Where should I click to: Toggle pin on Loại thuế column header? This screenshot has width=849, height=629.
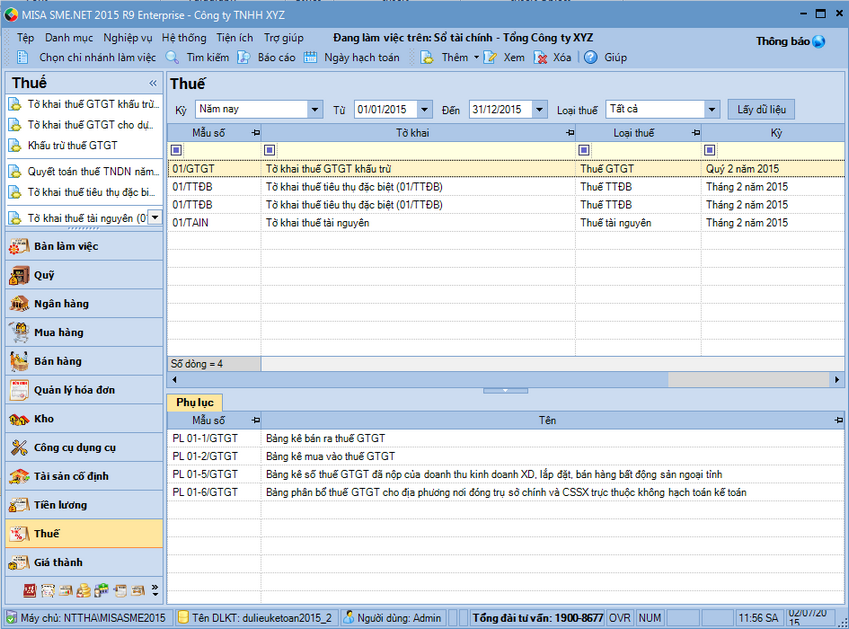point(696,133)
